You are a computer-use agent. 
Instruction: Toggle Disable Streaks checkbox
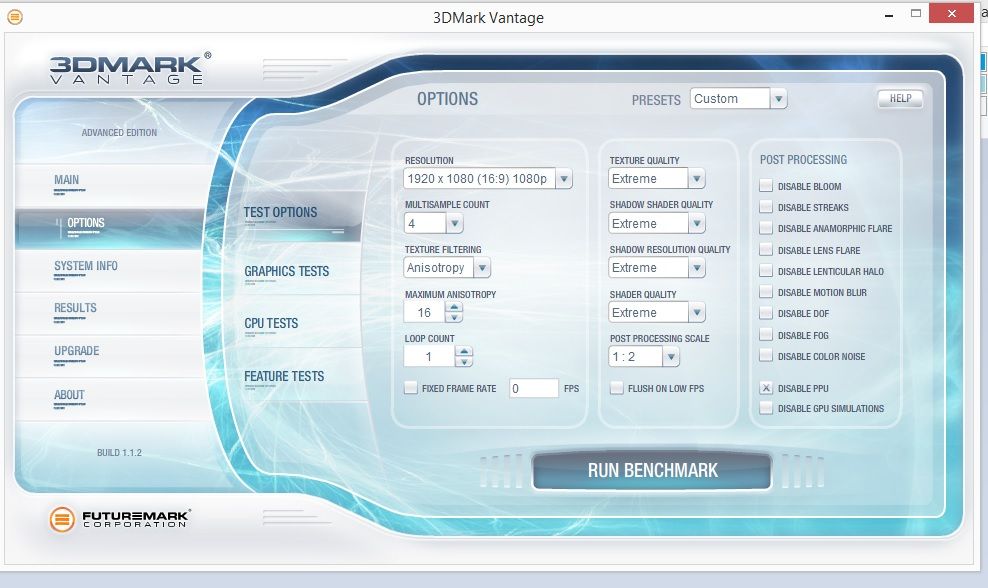click(766, 207)
